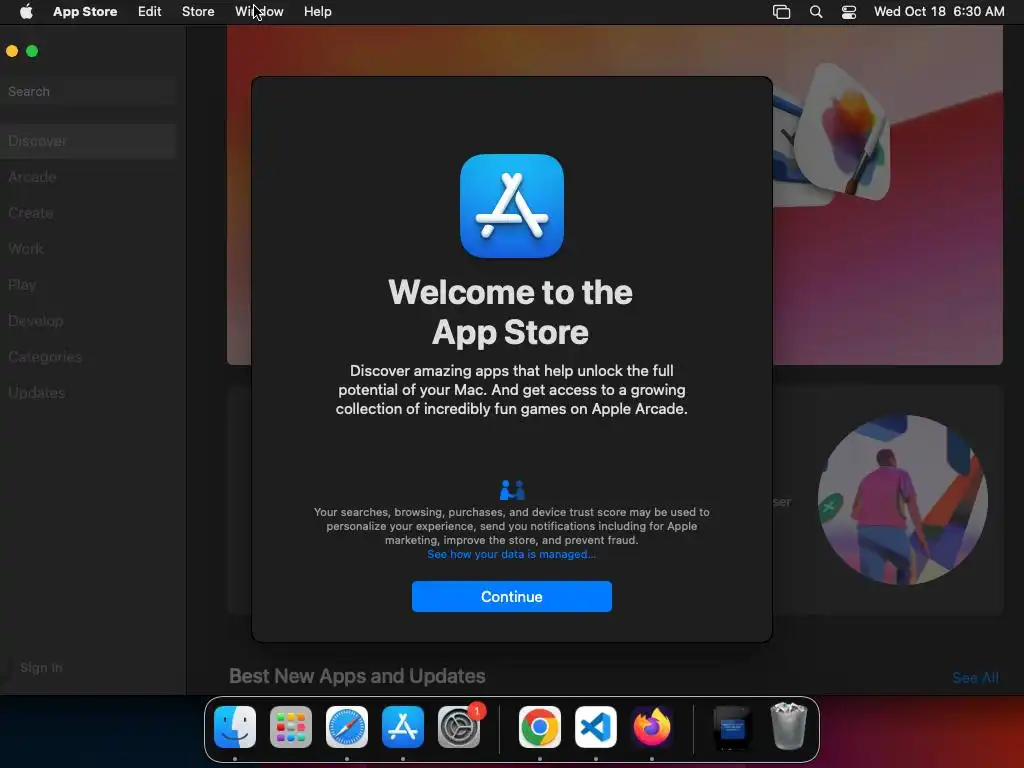1024x768 pixels.
Task: Open System Preferences from the Dock
Action: click(459, 726)
